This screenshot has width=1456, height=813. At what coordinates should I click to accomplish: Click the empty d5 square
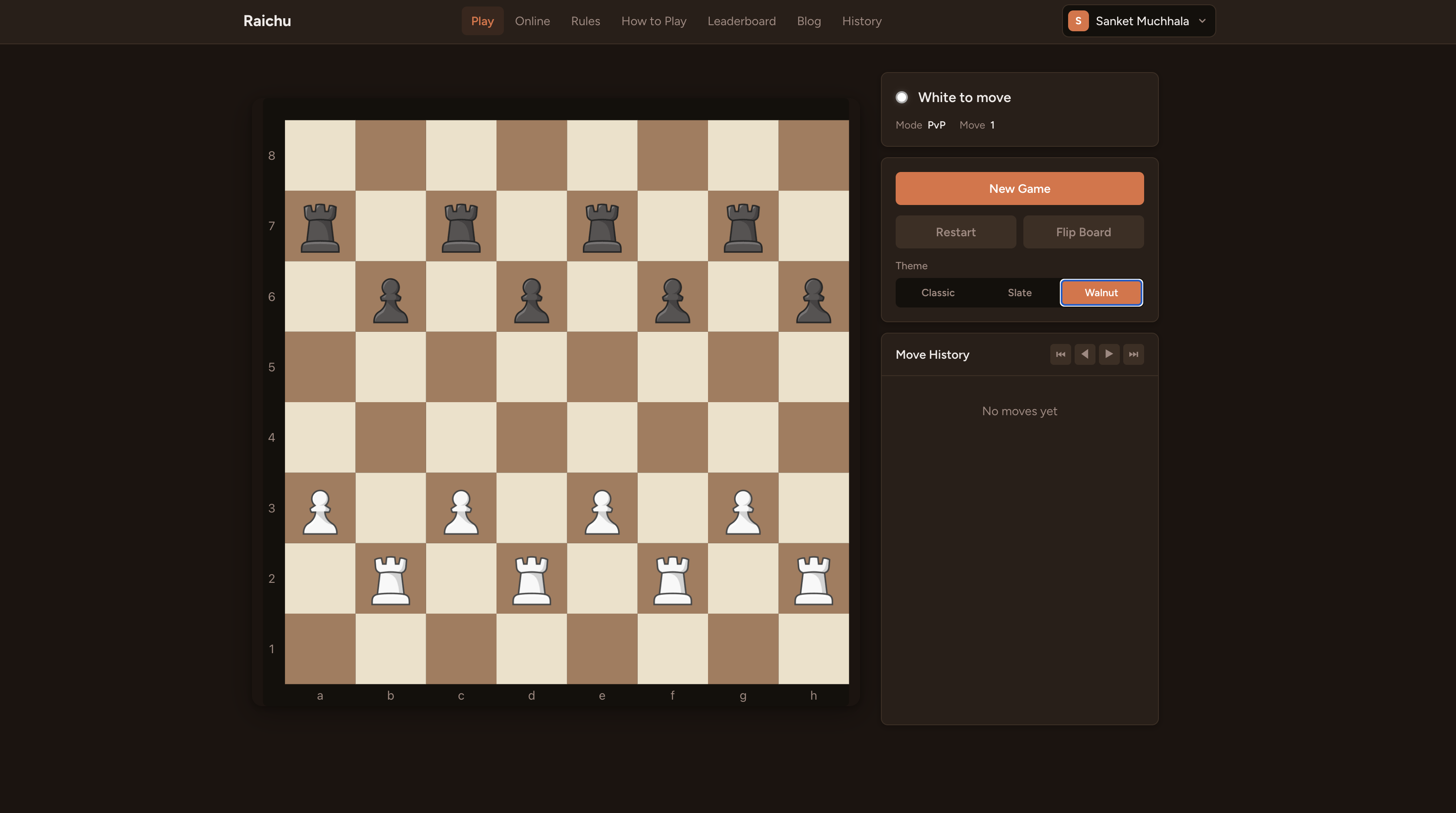click(532, 367)
